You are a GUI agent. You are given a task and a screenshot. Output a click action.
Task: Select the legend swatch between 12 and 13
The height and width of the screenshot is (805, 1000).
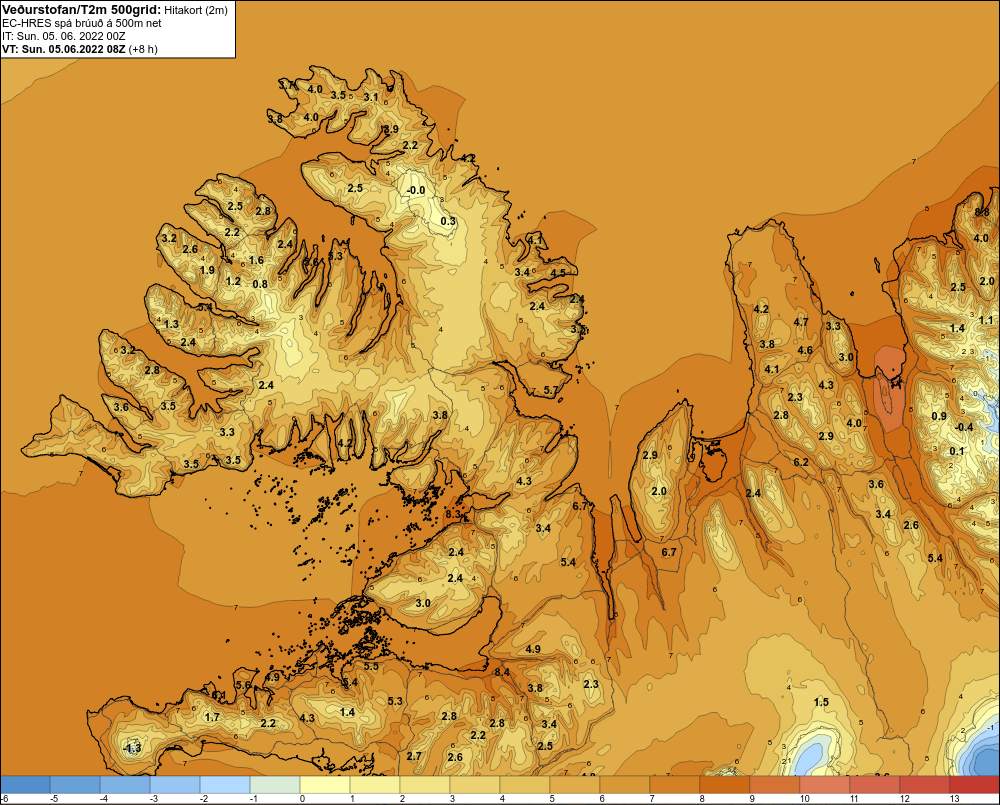925,784
